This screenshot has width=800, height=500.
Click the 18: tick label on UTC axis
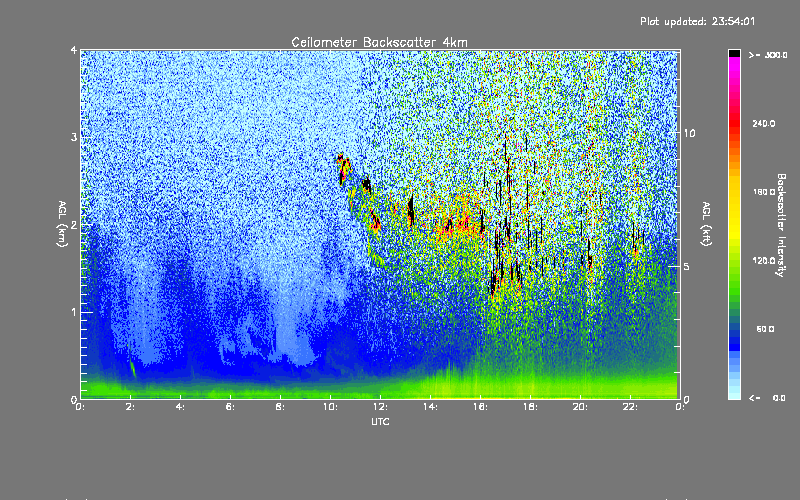[531, 407]
